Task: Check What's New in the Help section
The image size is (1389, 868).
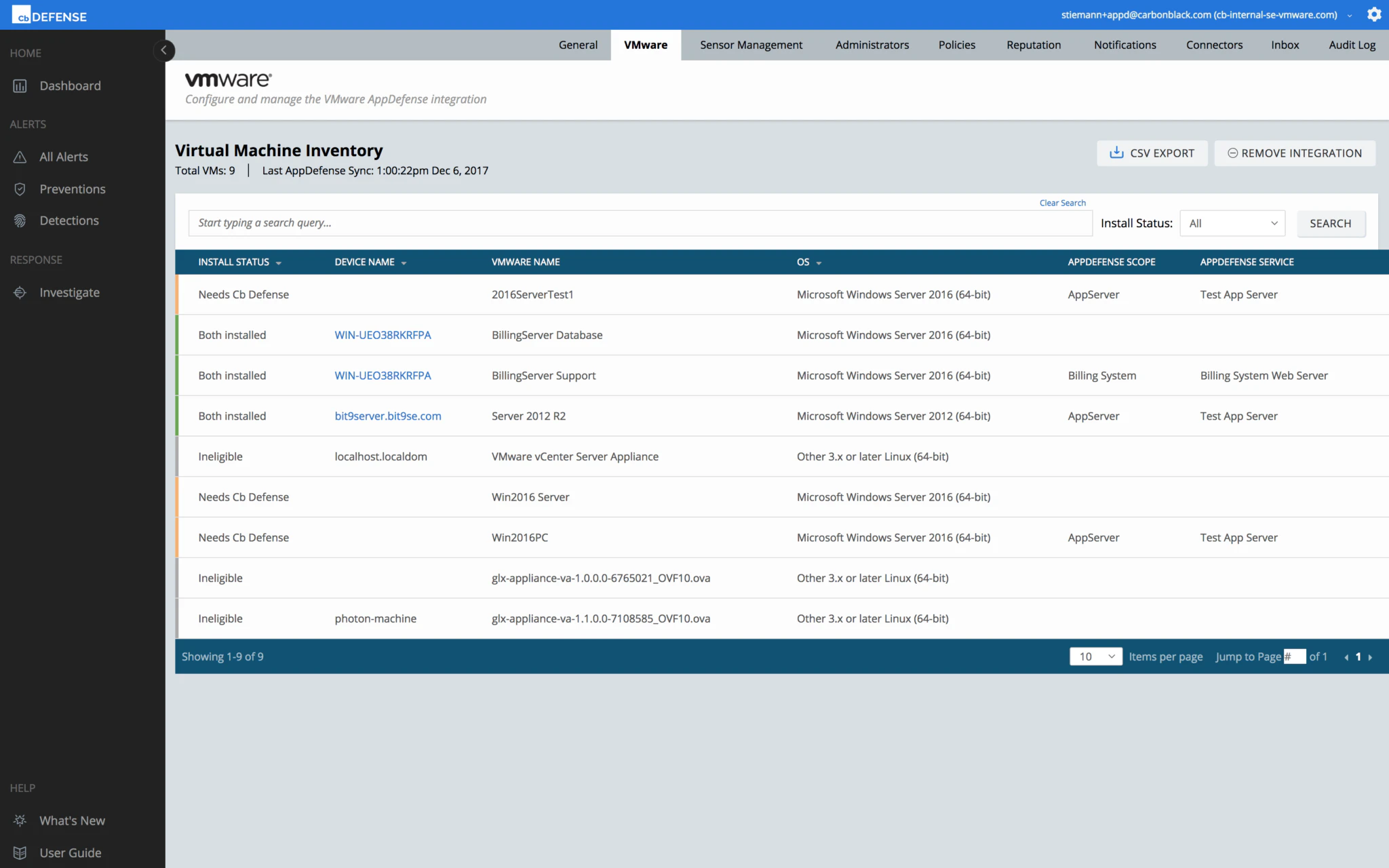Action: coord(73,820)
